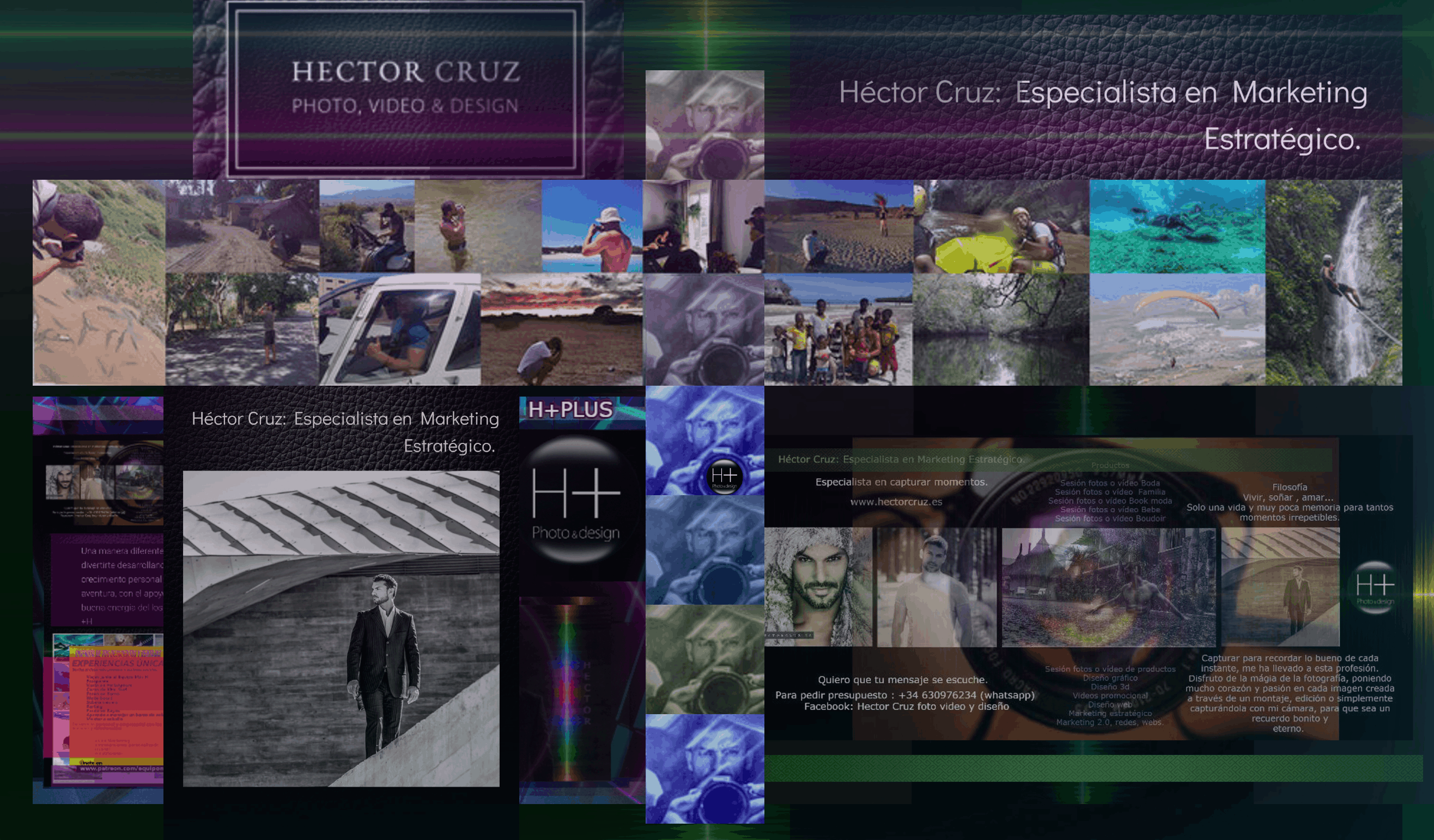This screenshot has width=1434, height=840.
Task: Click 'Sesión fotos o video Boudoir'
Action: coord(1110,519)
